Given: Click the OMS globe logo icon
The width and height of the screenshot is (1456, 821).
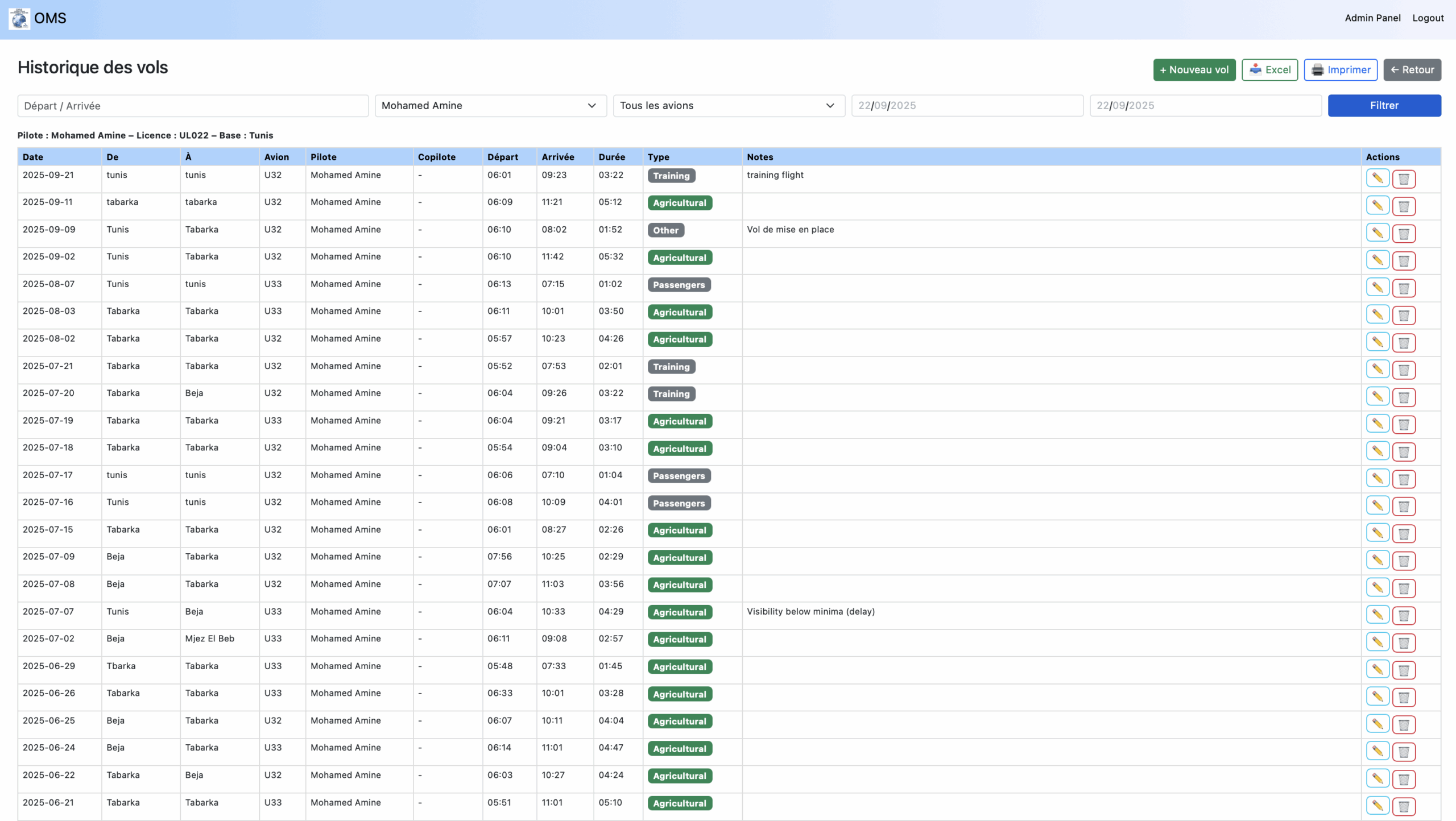Looking at the screenshot, I should (x=19, y=19).
